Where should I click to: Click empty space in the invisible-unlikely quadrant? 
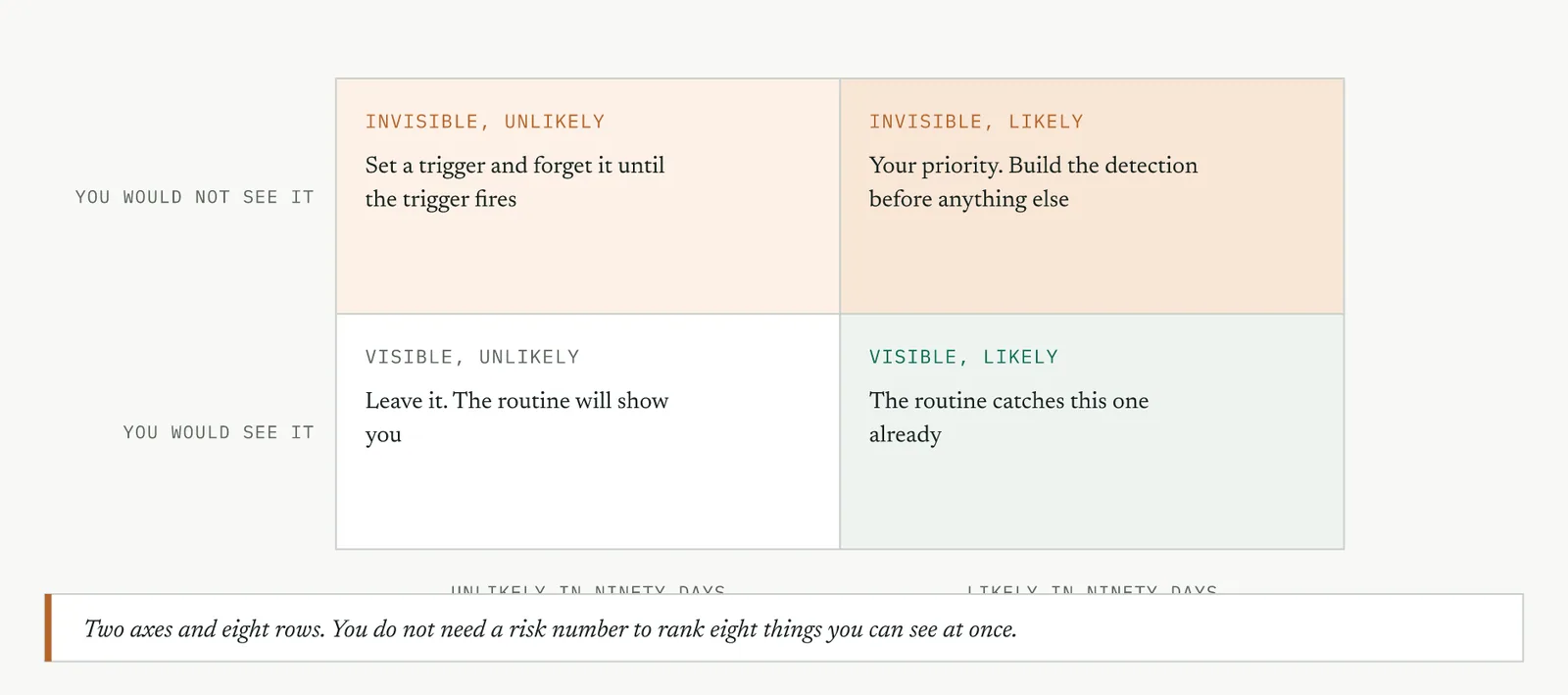click(x=588, y=265)
